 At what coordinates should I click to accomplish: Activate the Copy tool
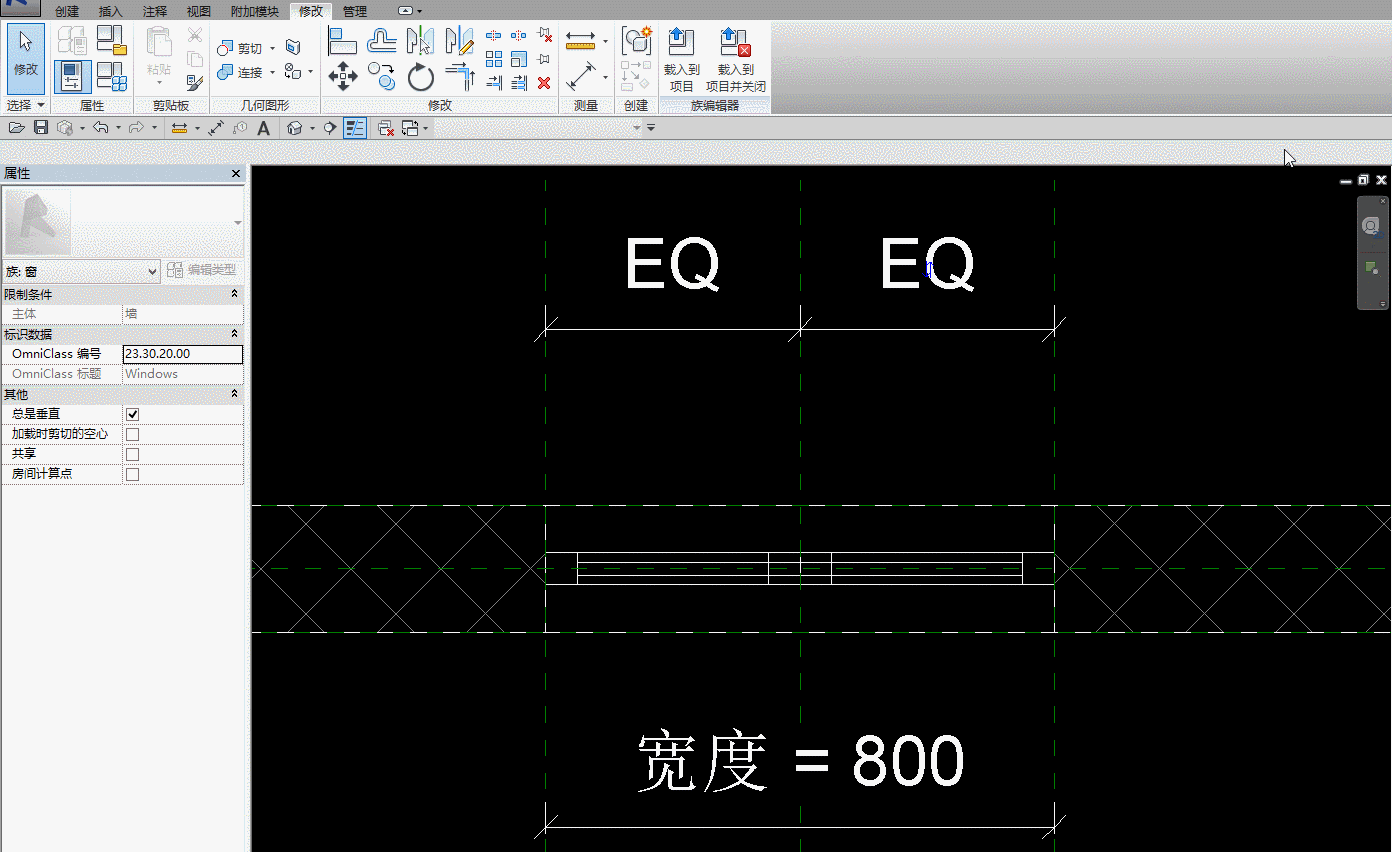coord(381,77)
